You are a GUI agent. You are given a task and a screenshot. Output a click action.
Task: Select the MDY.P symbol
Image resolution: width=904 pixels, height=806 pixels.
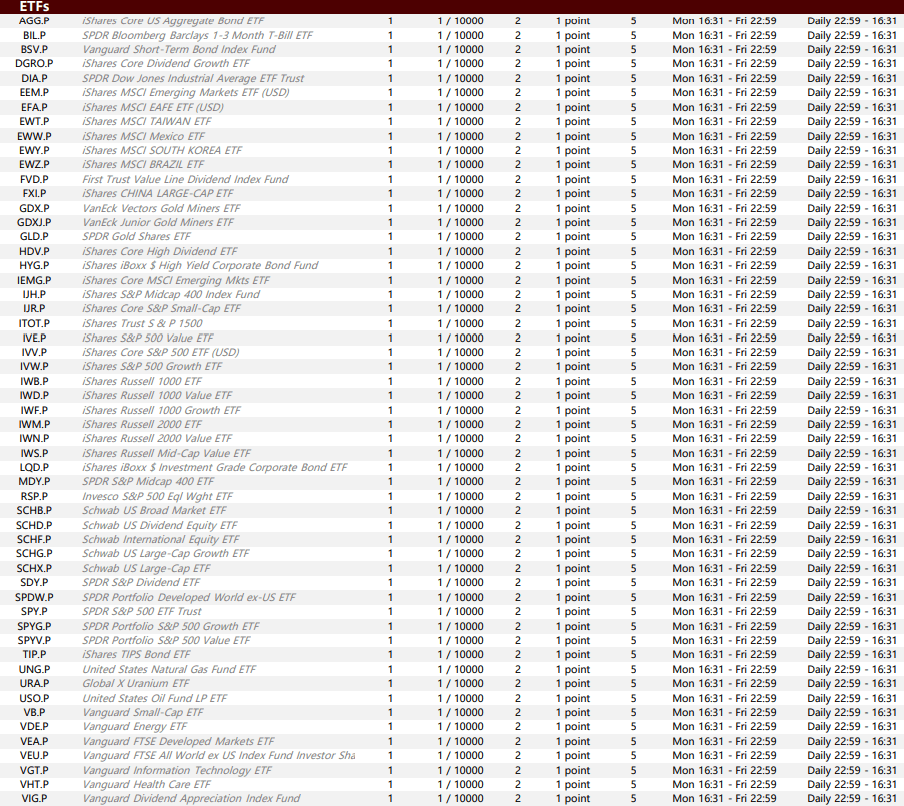pos(34,481)
